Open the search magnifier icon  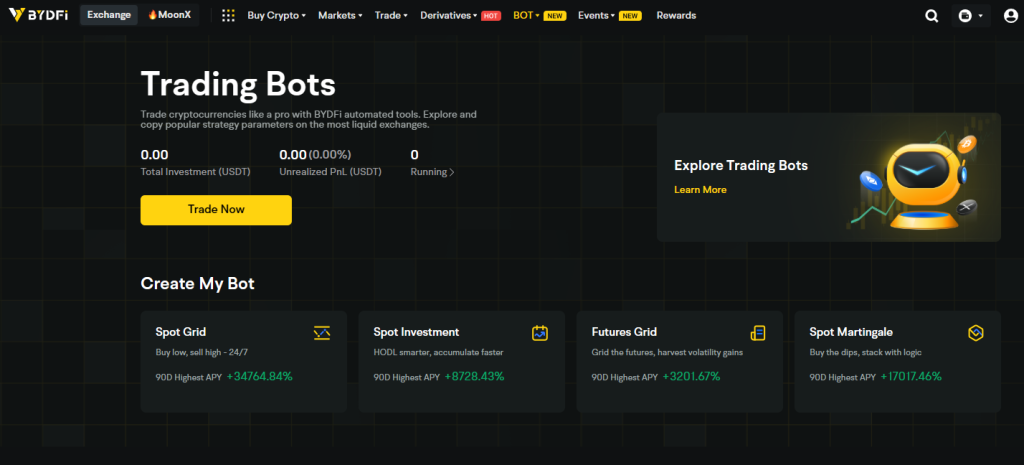(931, 16)
